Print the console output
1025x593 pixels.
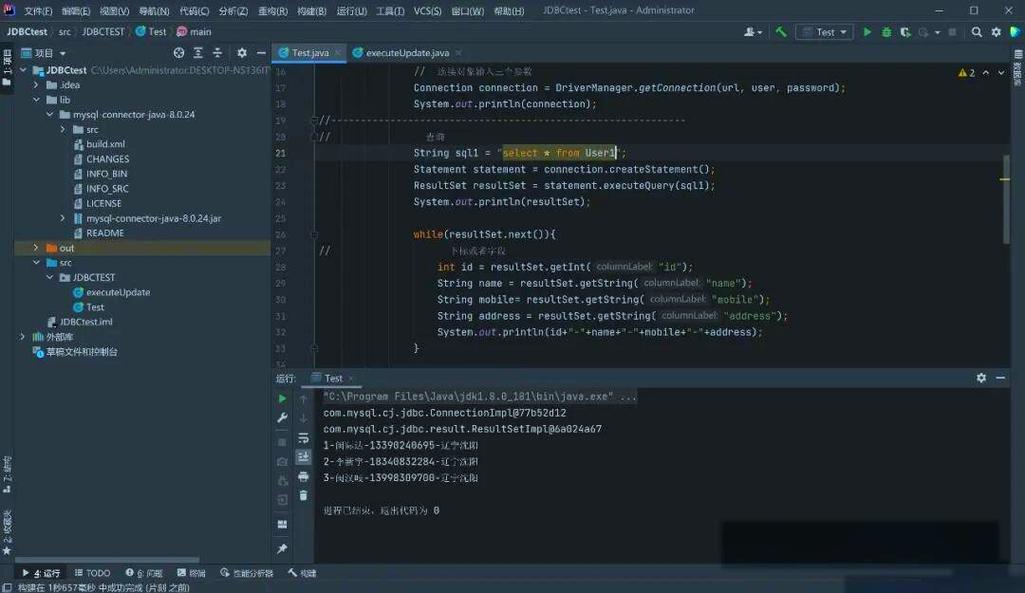303,477
